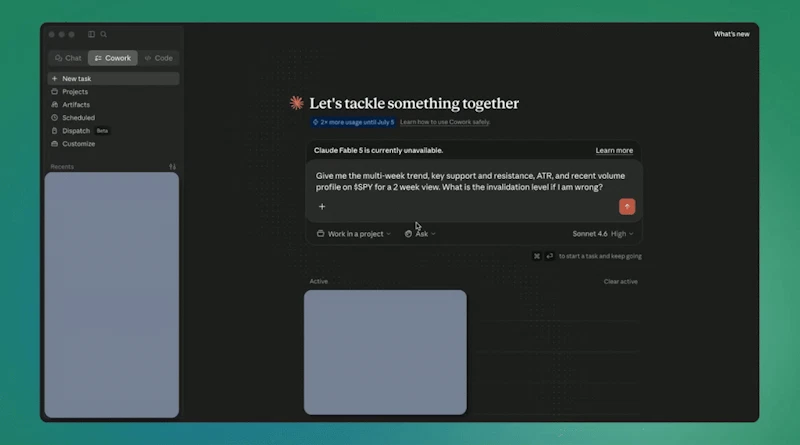Open search with the magnifier icon

pyautogui.click(x=104, y=34)
